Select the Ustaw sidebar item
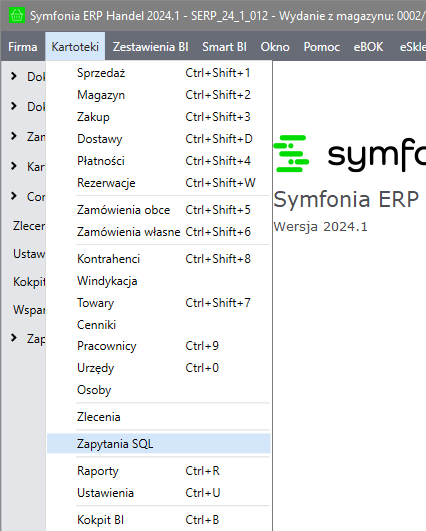Viewport: 426px width, 531px height. coord(29,254)
